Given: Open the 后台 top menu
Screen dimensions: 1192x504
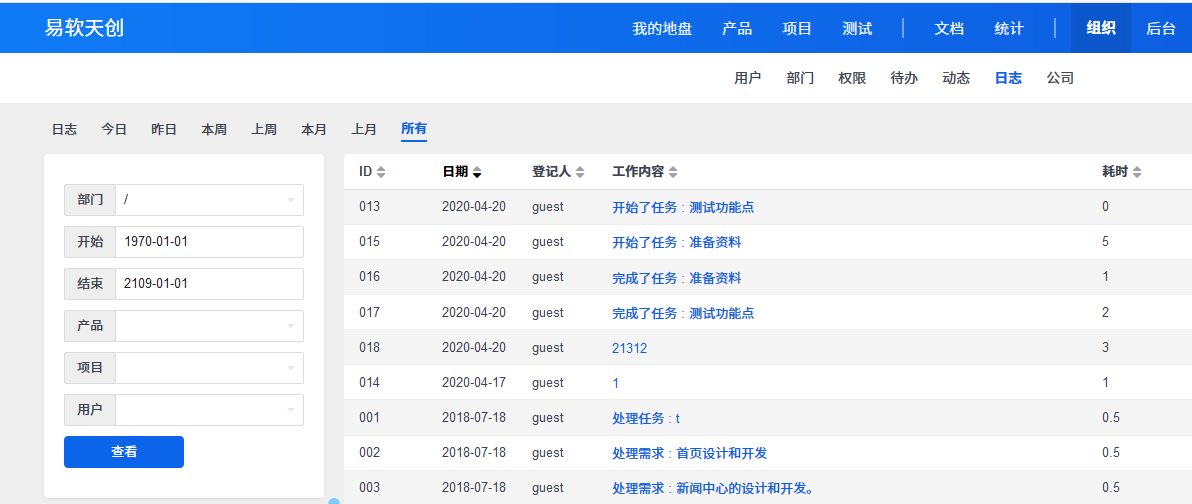Looking at the screenshot, I should pyautogui.click(x=1161, y=28).
